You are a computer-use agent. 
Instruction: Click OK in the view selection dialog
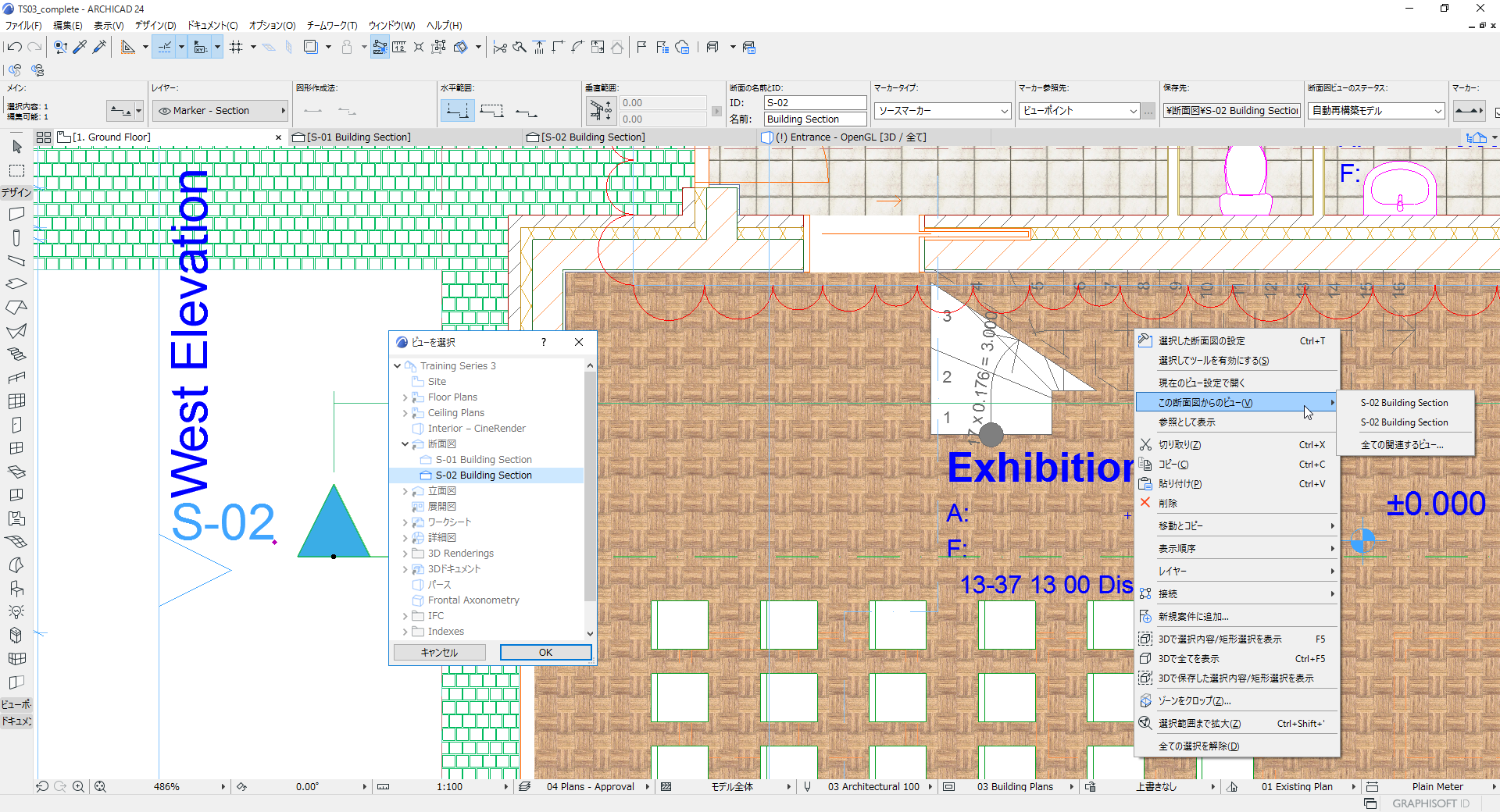[545, 653]
